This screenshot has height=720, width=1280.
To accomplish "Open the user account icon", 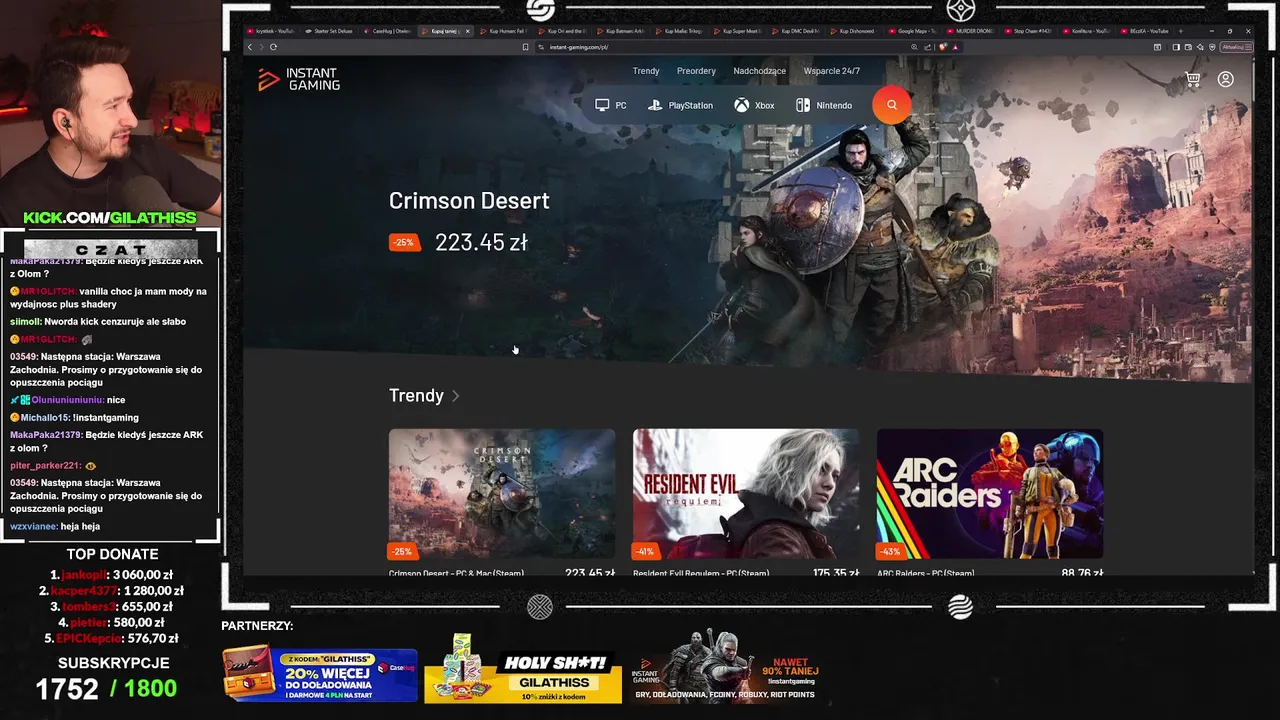I will click(1226, 79).
